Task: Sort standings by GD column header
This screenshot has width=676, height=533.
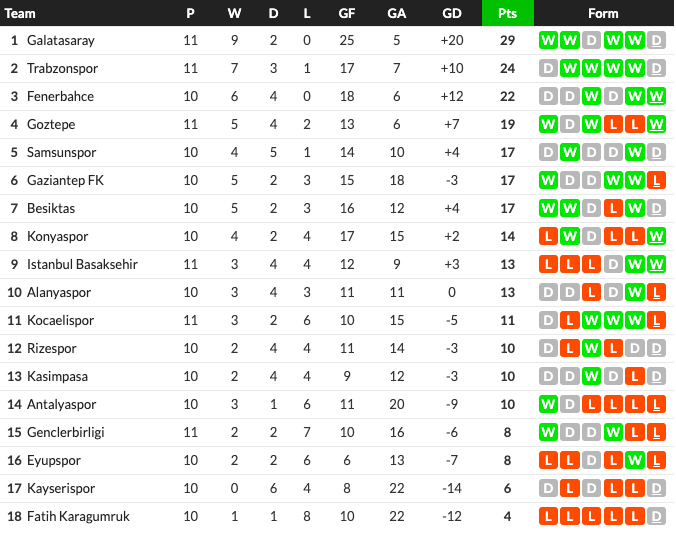Action: coord(451,14)
